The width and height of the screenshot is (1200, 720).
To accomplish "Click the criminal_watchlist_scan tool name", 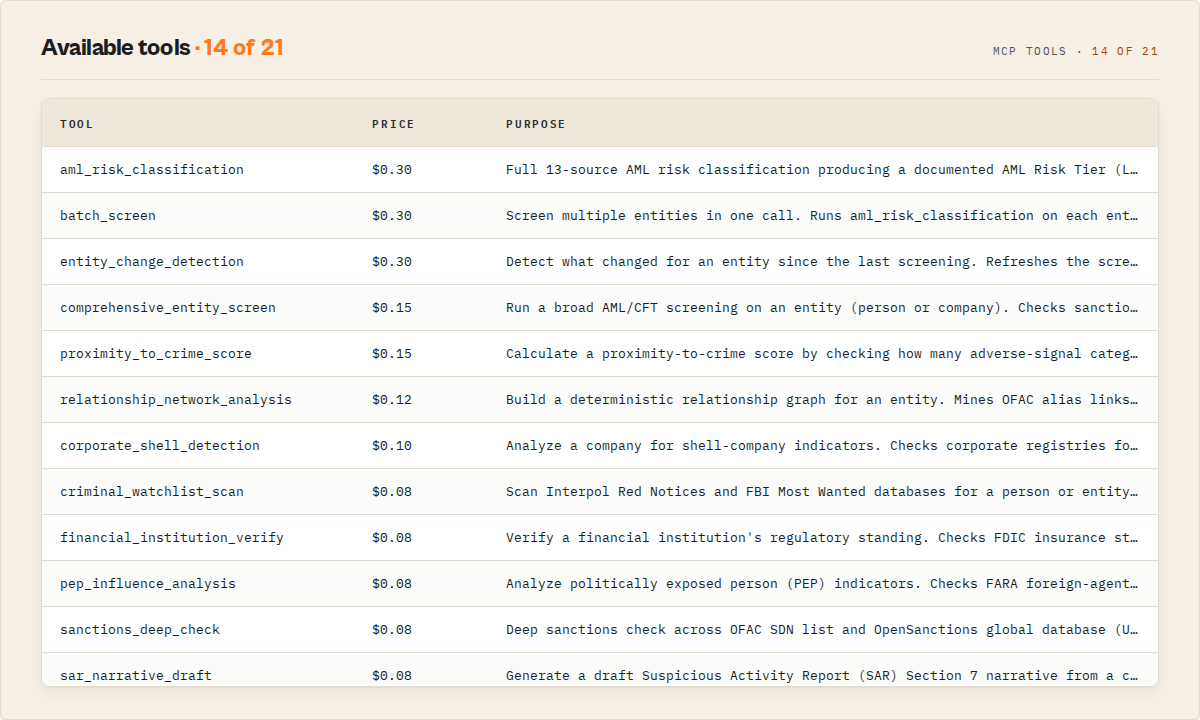I will coord(152,491).
